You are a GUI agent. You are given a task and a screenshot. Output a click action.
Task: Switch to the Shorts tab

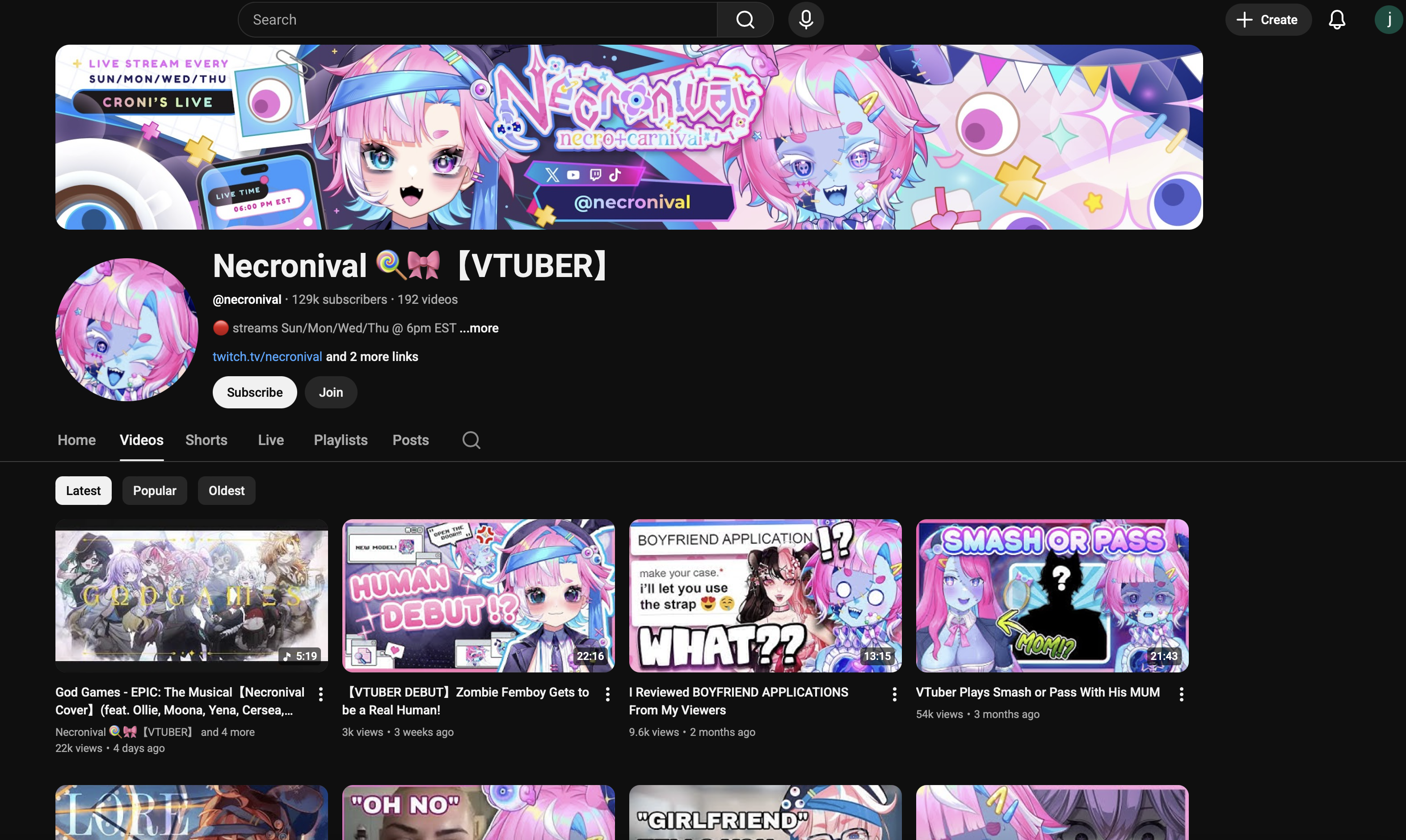[206, 440]
